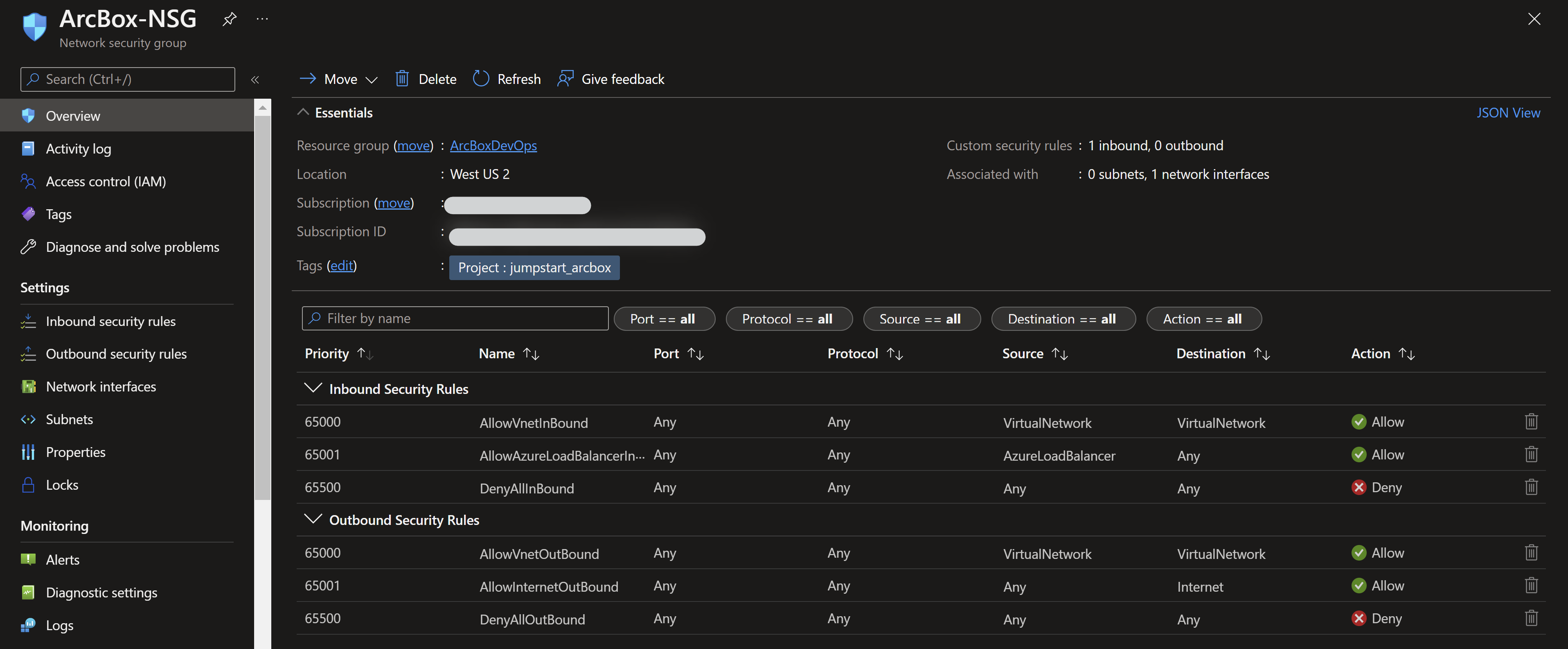Click move link next to Subscription
The width and height of the screenshot is (1568, 649).
[394, 203]
